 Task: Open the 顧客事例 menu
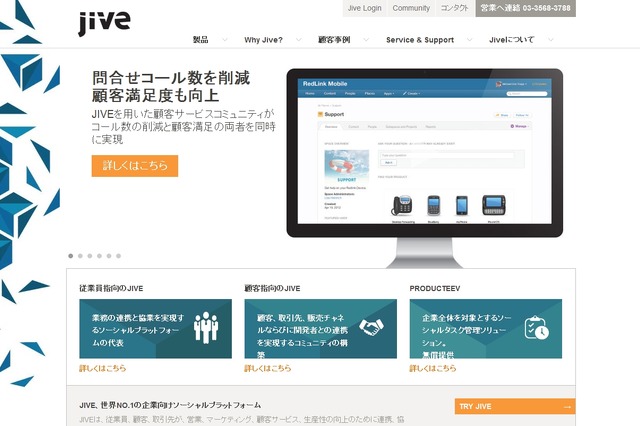click(x=334, y=40)
